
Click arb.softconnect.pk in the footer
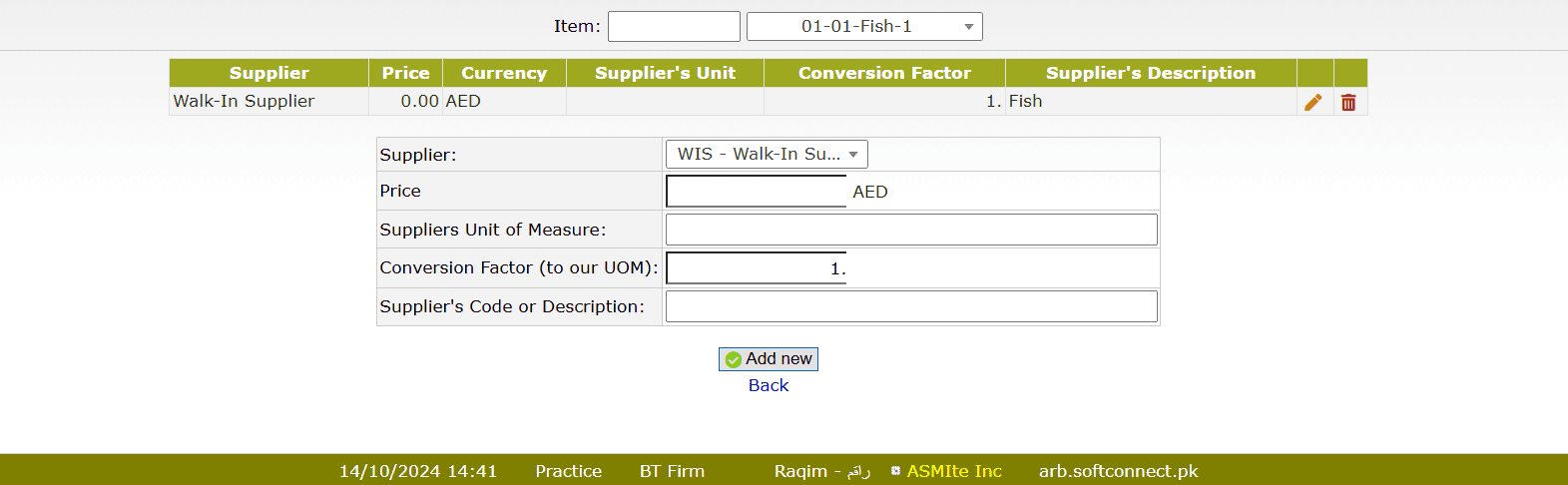click(x=1118, y=471)
